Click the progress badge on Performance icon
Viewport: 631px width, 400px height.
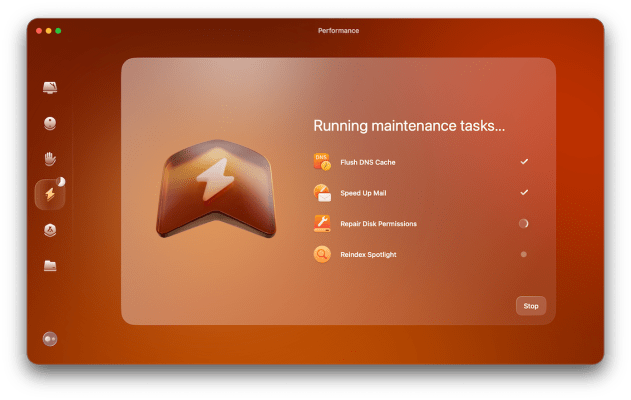pyautogui.click(x=61, y=181)
